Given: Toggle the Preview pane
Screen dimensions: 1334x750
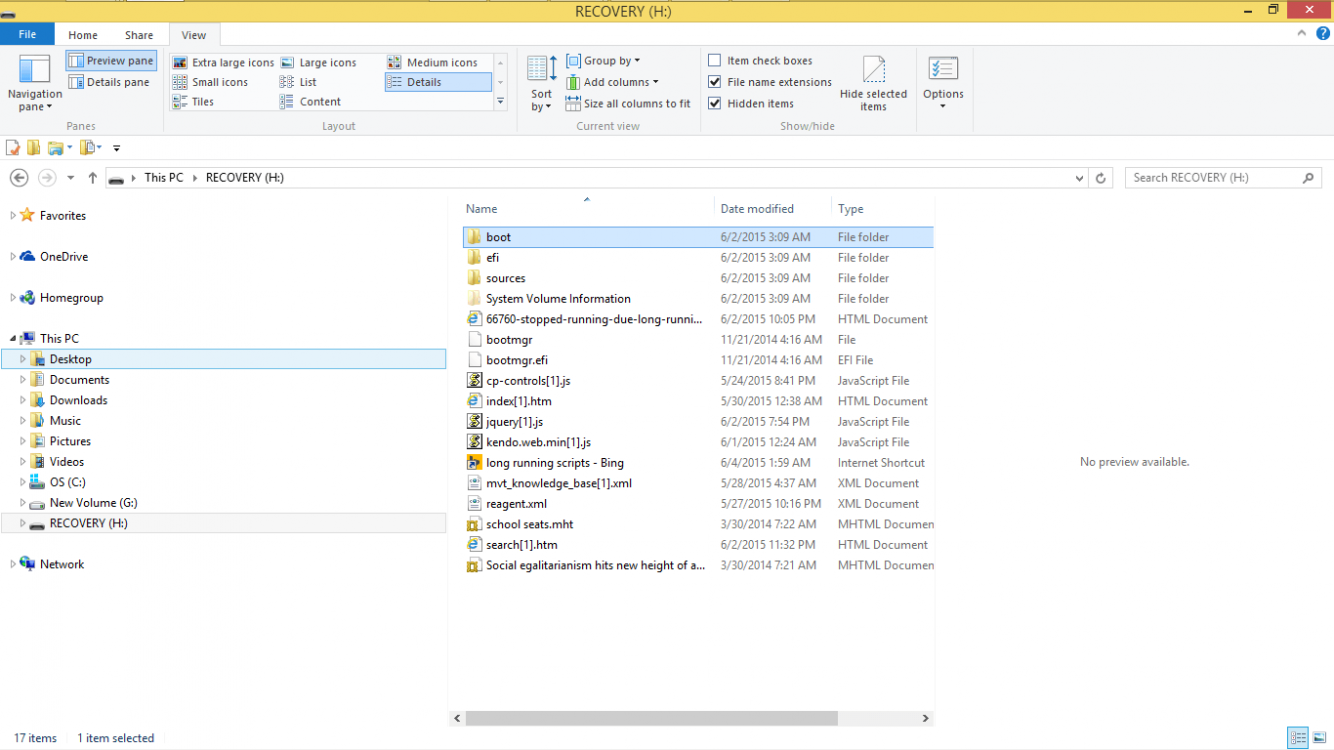Looking at the screenshot, I should [111, 61].
